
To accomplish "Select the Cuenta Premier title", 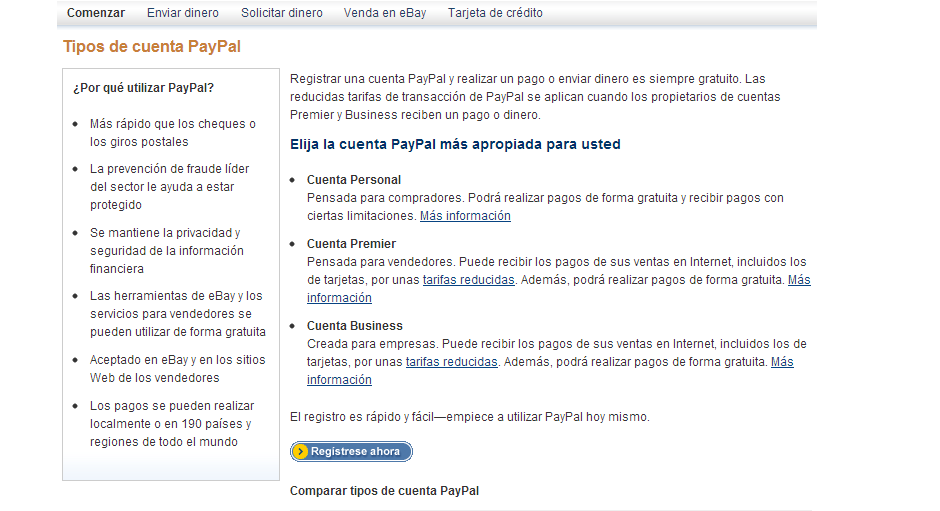I will pos(351,244).
